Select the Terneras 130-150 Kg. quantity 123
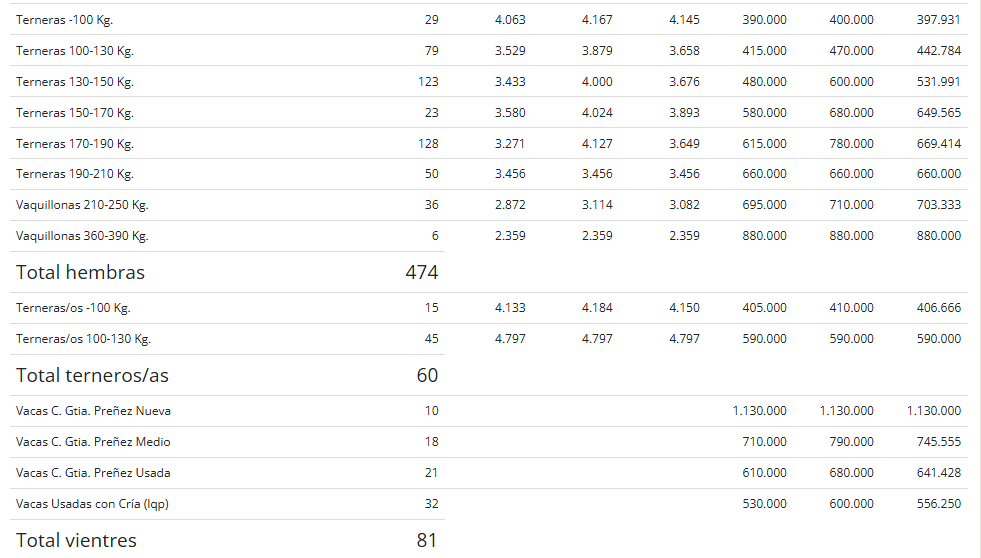This screenshot has width=981, height=558. (429, 81)
